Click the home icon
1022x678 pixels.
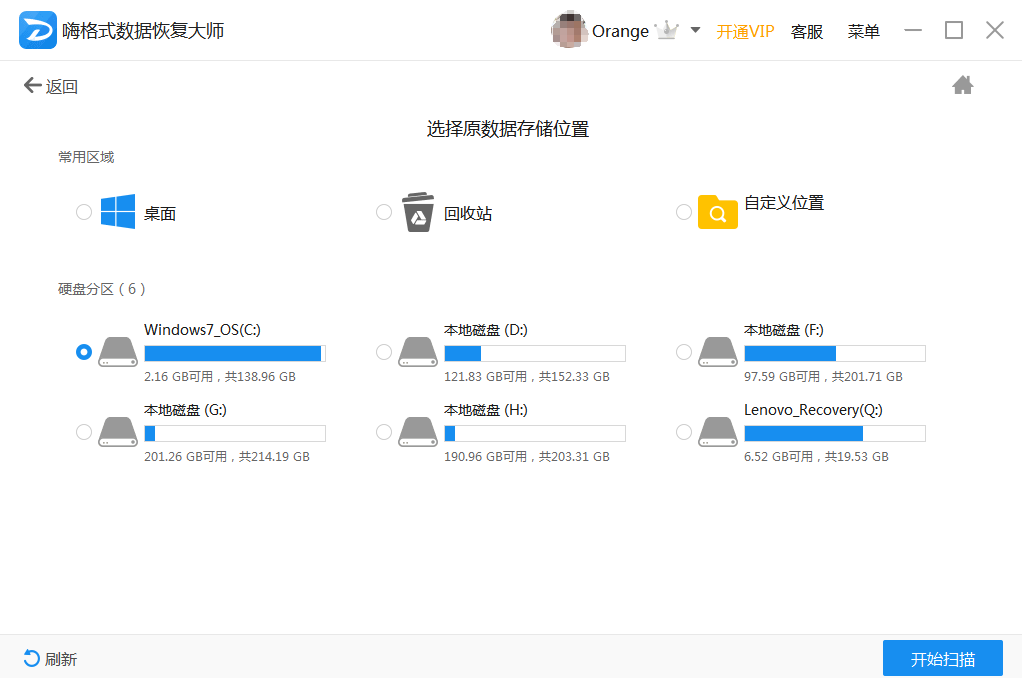coord(962,86)
